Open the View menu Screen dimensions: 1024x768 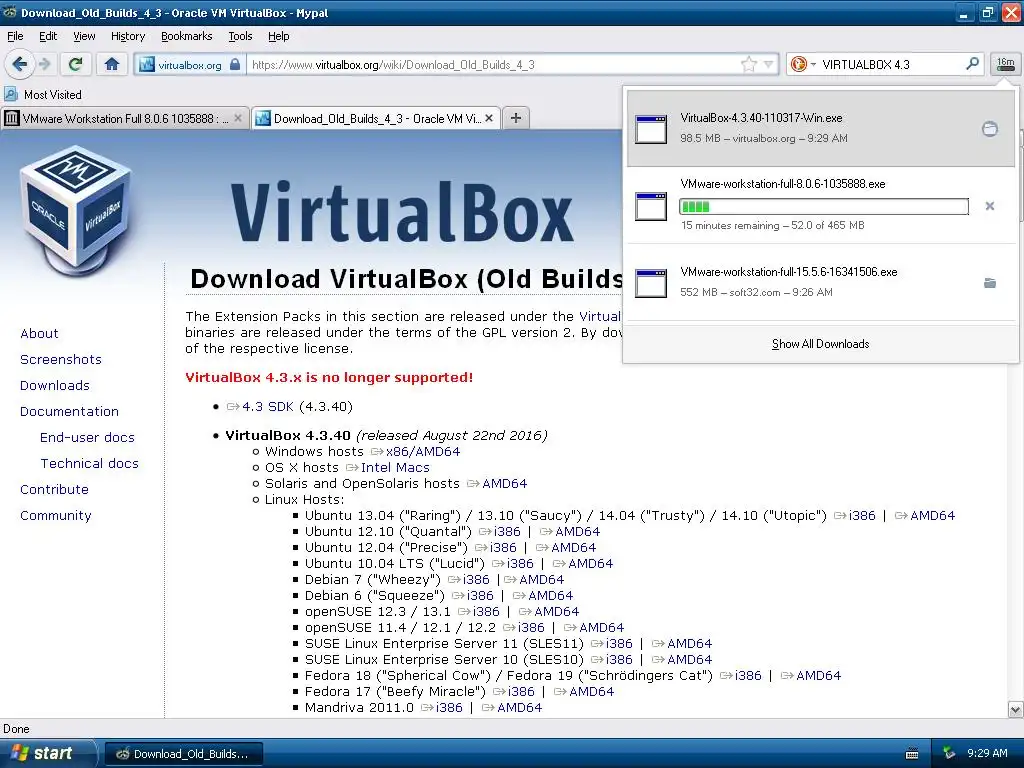coord(84,36)
